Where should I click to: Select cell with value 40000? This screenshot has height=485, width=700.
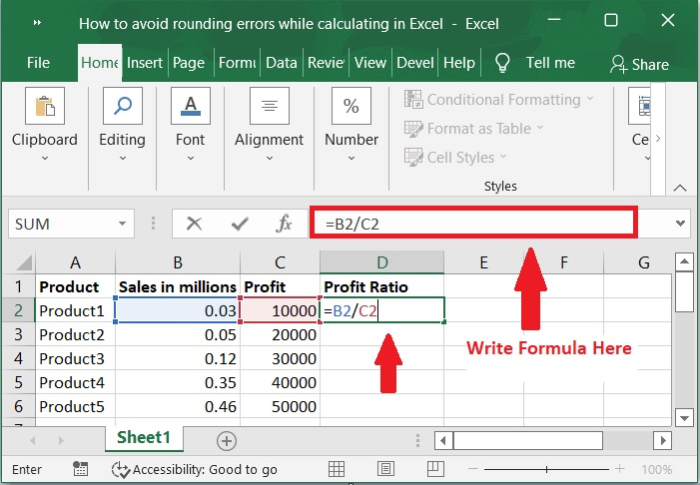[280, 383]
